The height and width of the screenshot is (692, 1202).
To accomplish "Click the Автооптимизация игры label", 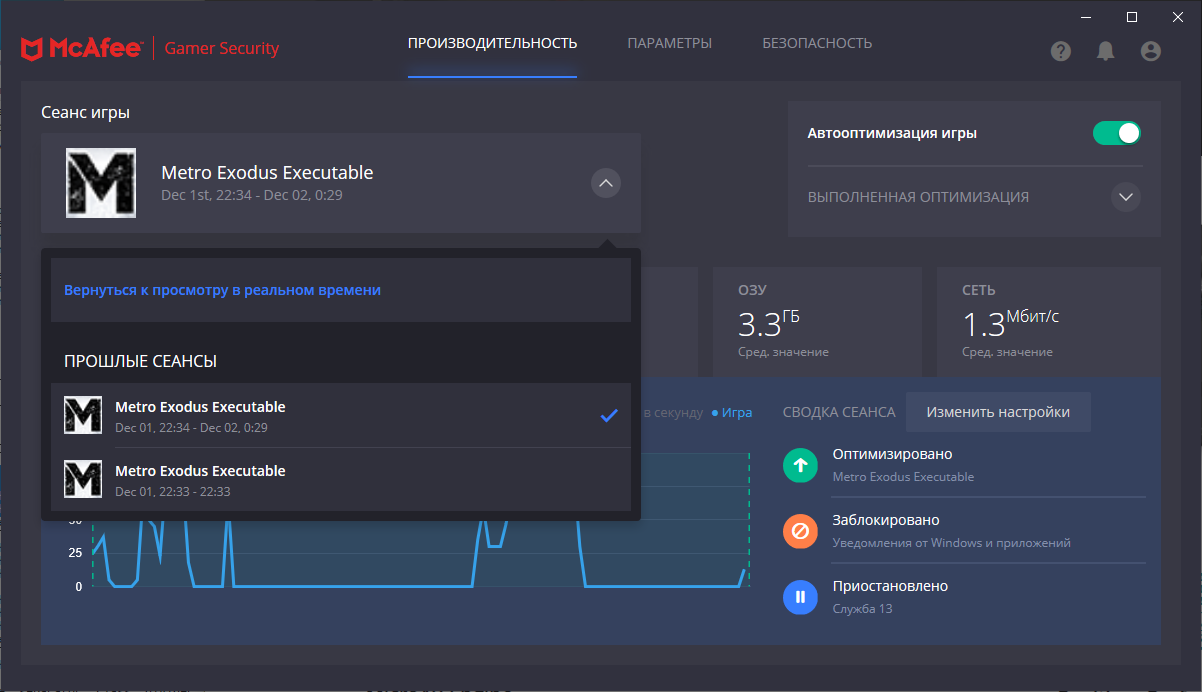I will click(x=892, y=133).
